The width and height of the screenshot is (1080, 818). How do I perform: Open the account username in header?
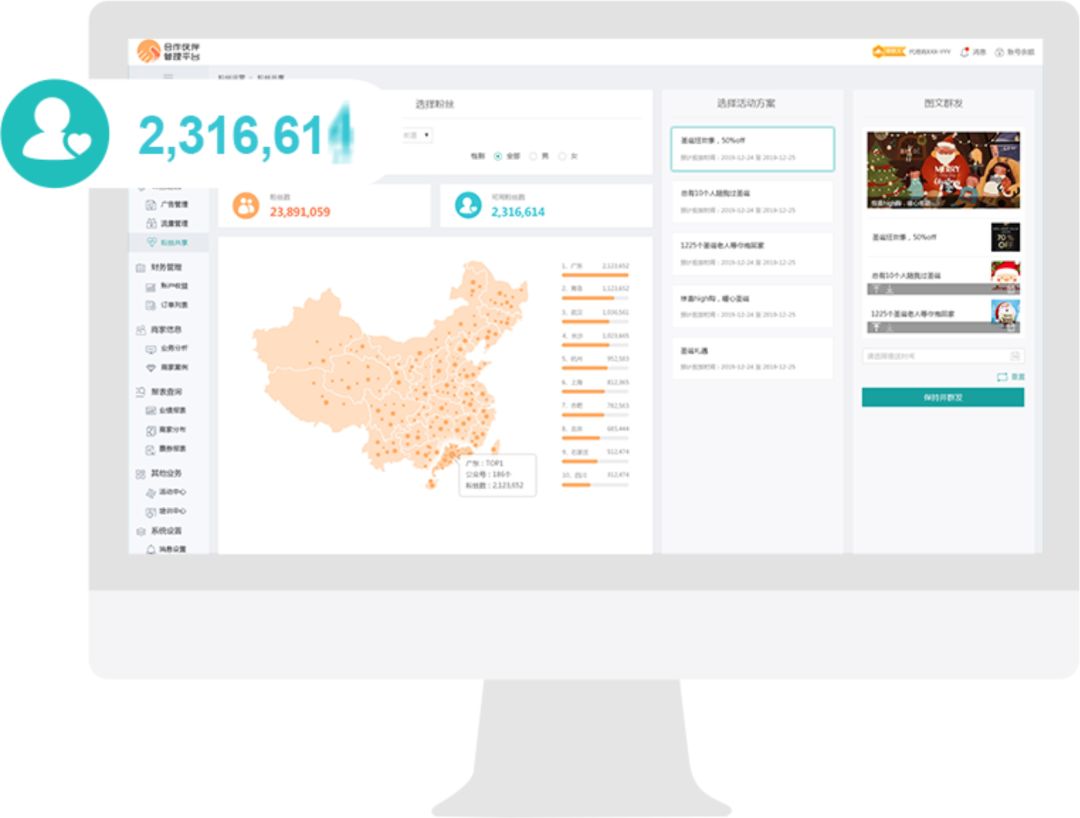[929, 52]
